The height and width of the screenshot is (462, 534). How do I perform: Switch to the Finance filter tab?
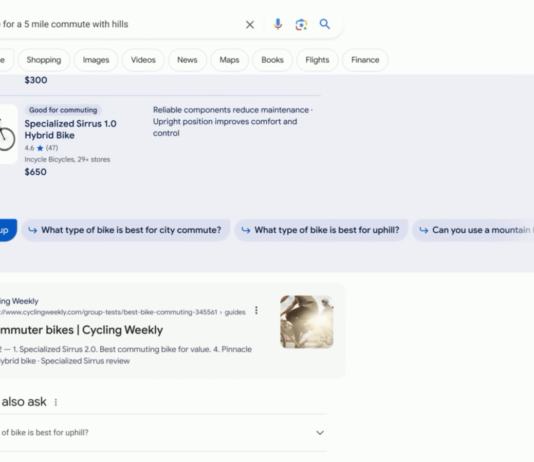tap(365, 60)
